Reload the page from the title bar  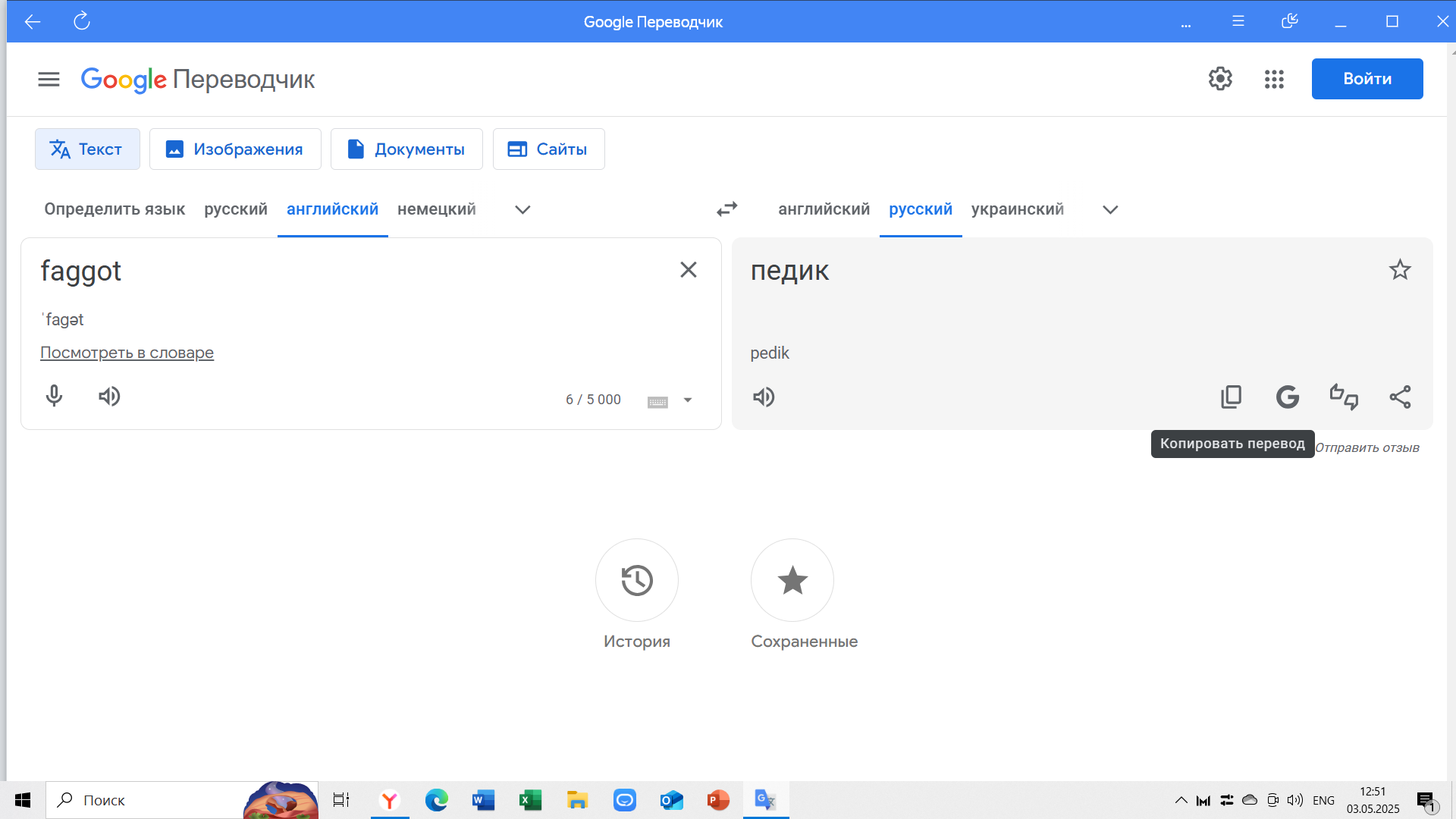82,21
